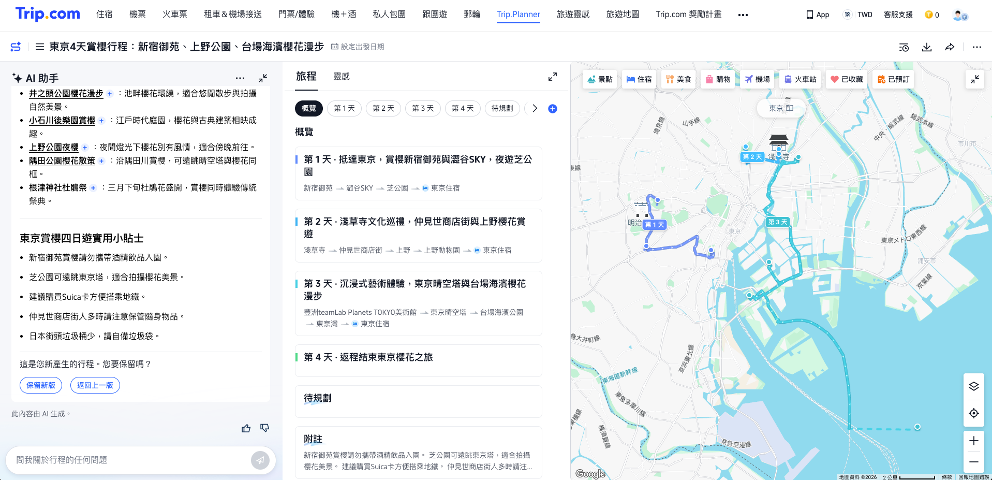Viewport: 992px width, 480px height.
Task: Open AI 助手 panel more options
Action: [x=240, y=78]
